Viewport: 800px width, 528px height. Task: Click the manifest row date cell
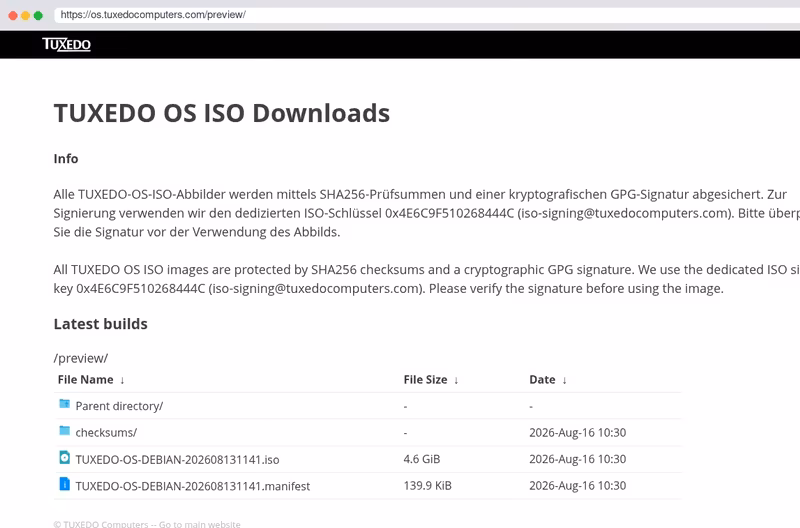tap(578, 486)
